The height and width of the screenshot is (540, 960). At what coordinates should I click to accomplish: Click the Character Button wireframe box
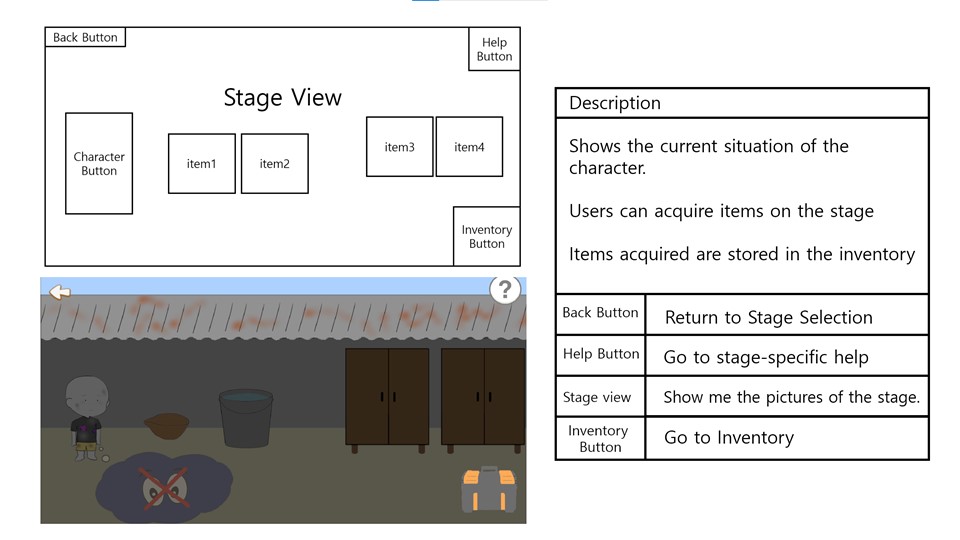(99, 163)
